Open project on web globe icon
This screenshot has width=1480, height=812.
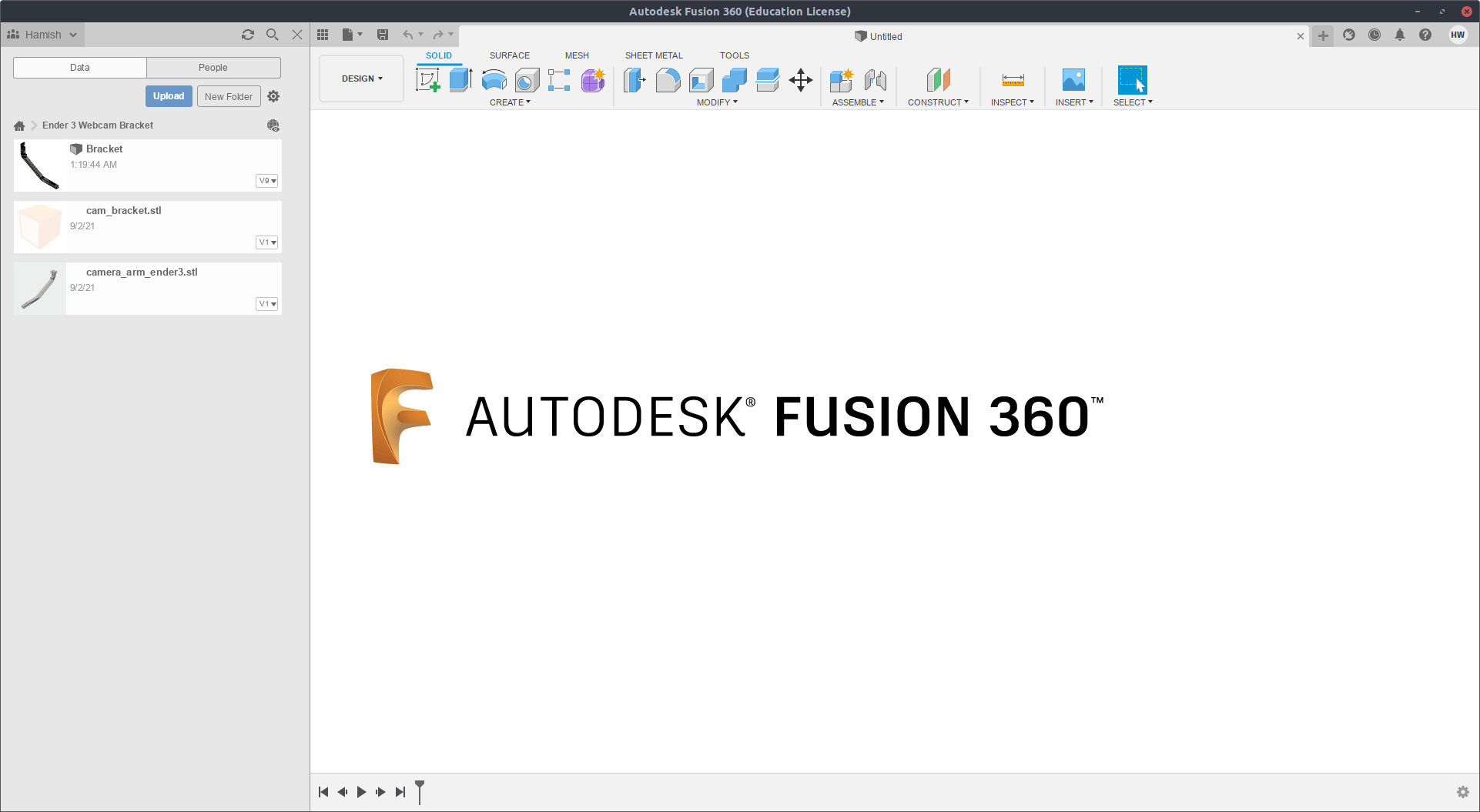click(273, 125)
